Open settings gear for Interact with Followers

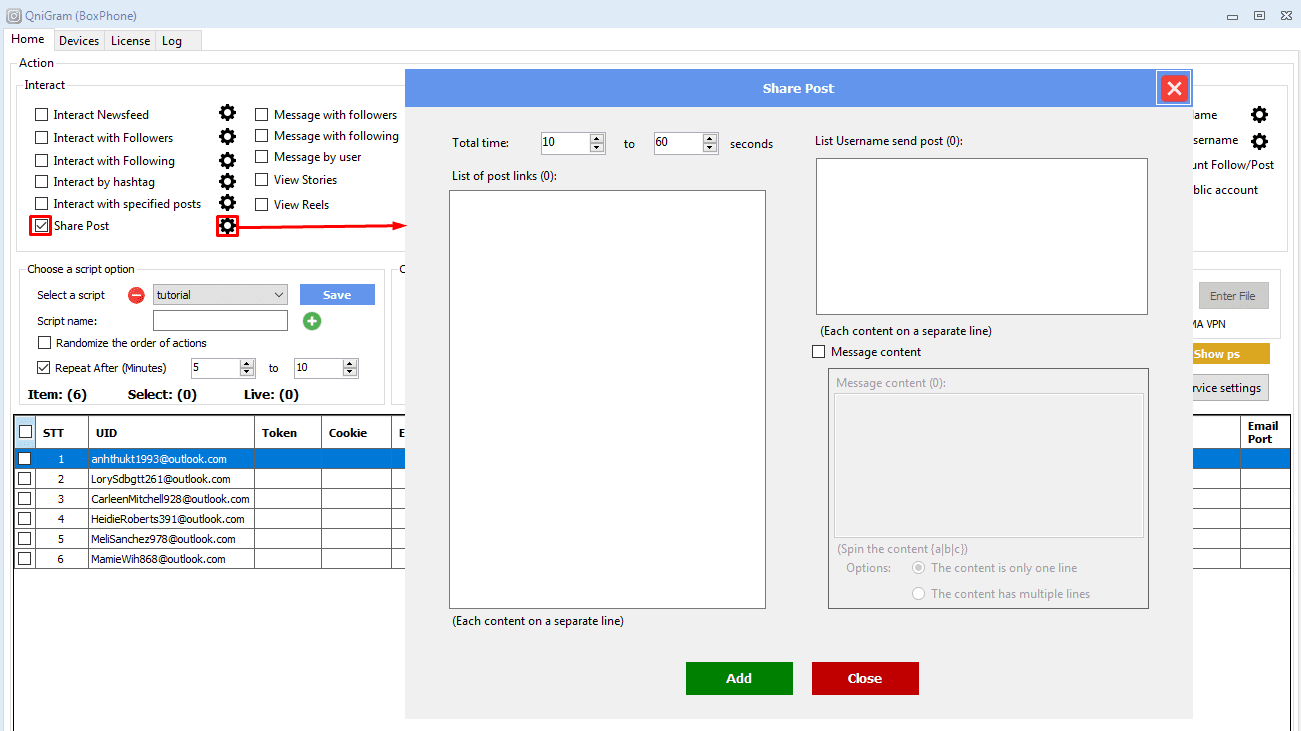pos(227,137)
